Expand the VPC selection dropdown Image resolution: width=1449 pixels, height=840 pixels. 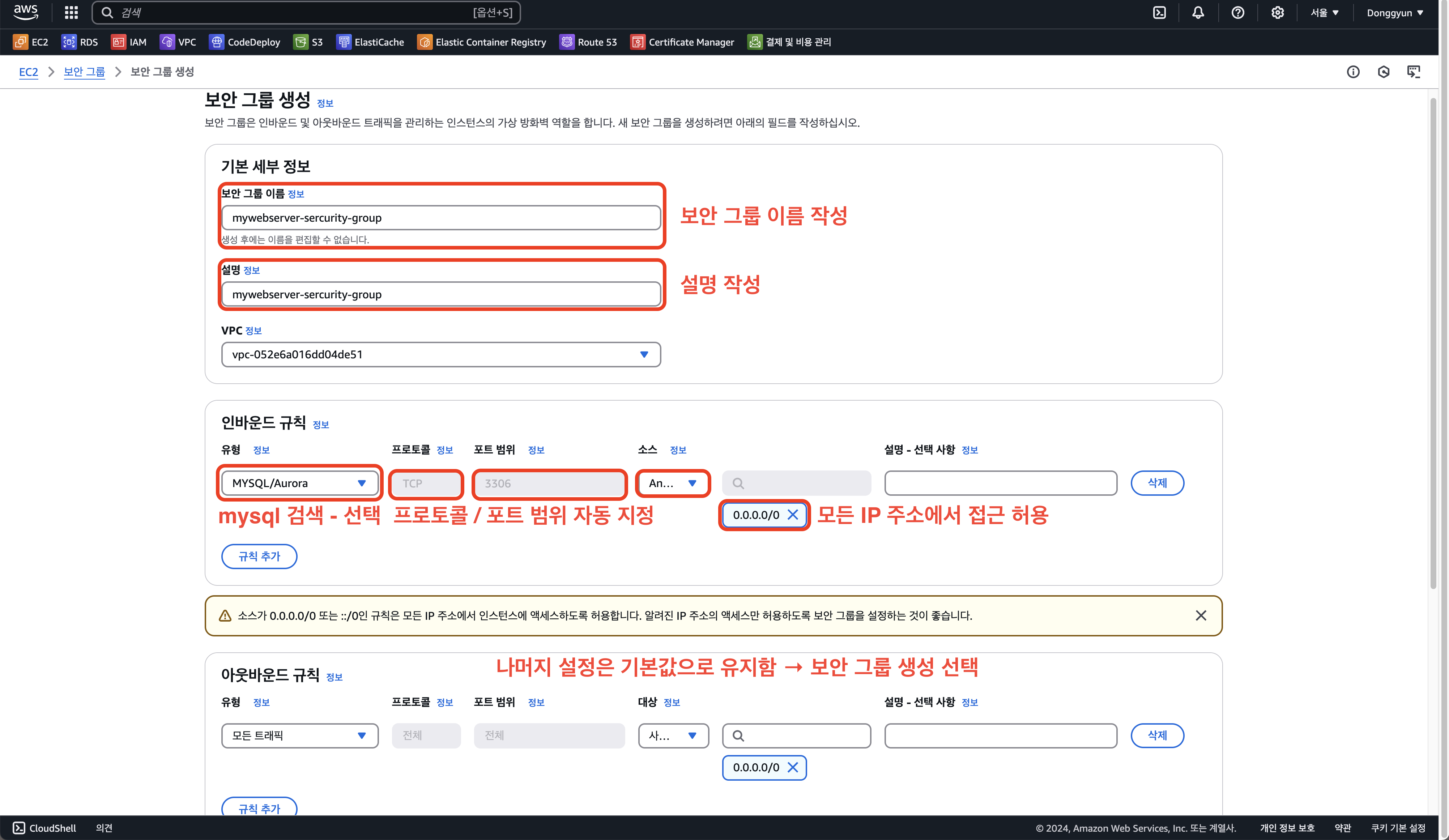(441, 354)
